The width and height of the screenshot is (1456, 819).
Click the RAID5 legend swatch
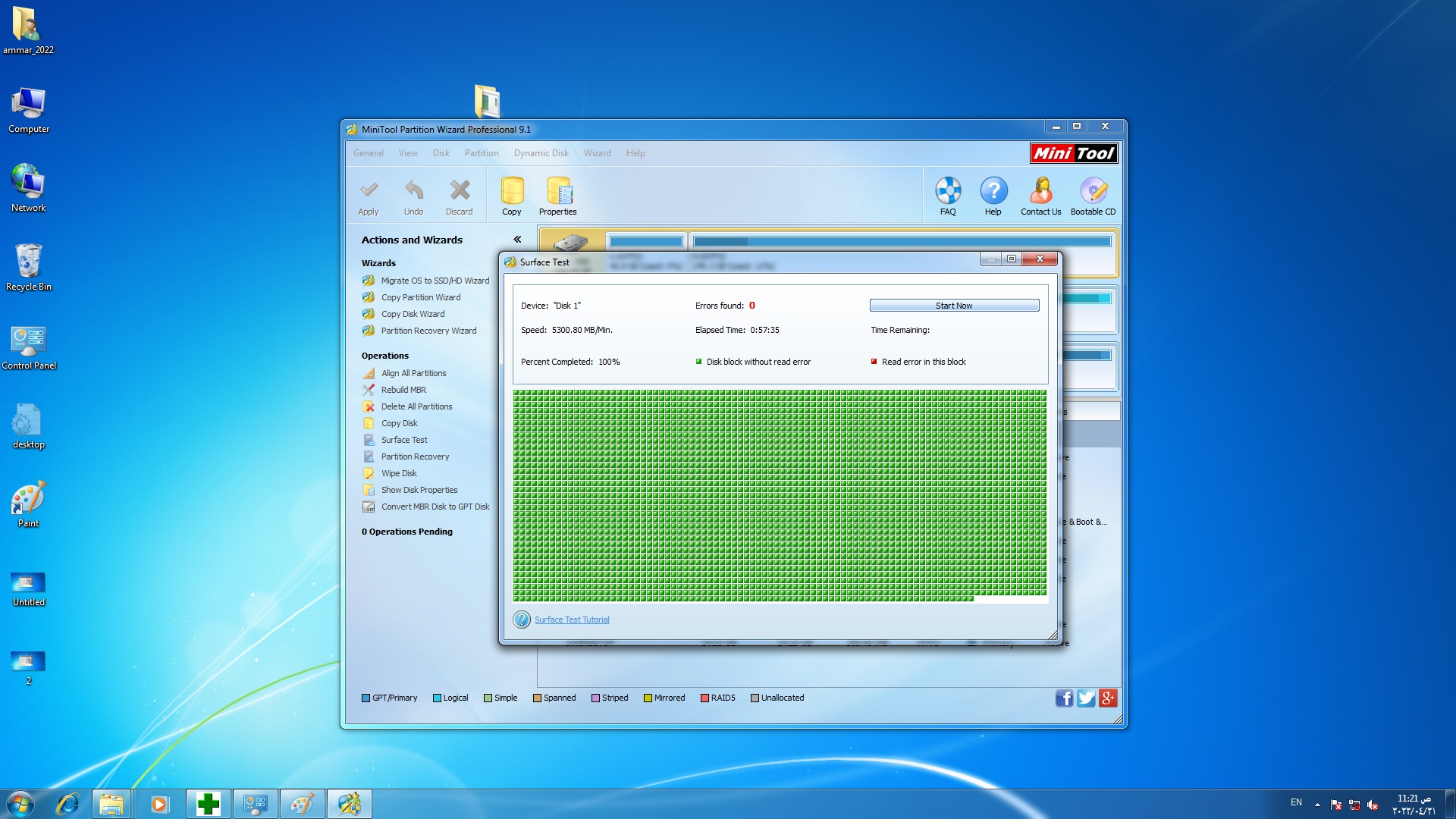704,698
